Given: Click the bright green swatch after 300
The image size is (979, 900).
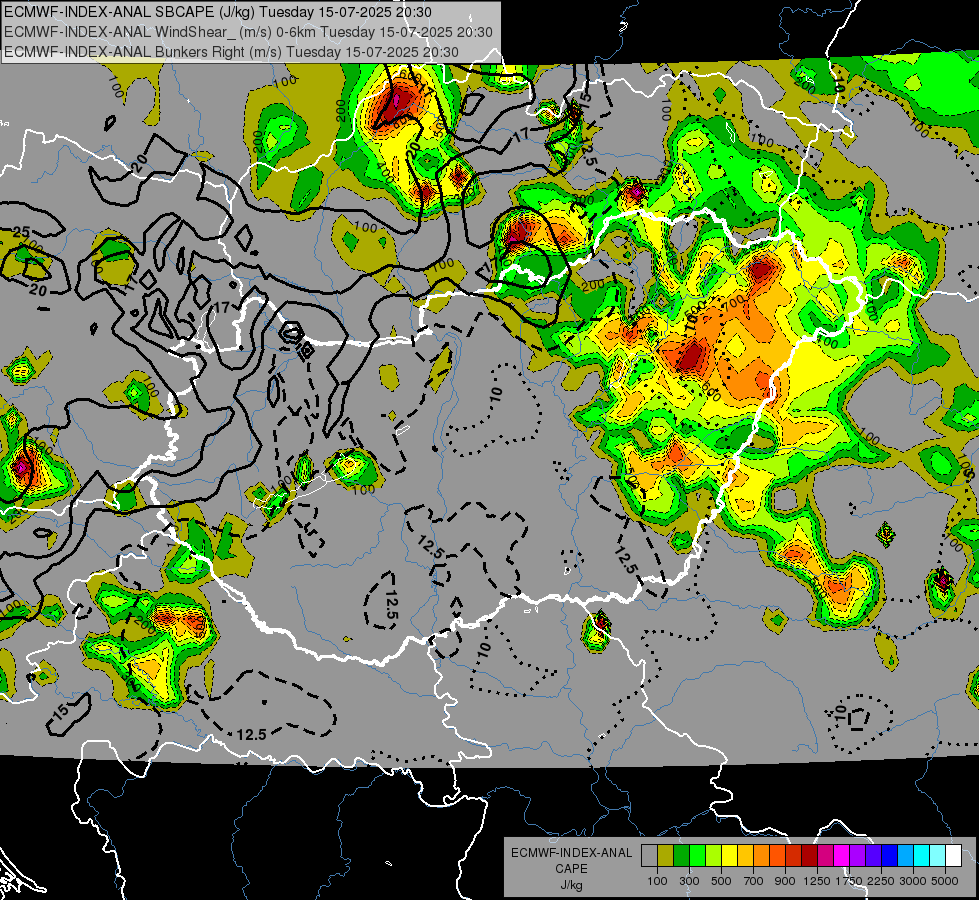Looking at the screenshot, I should tap(697, 856).
